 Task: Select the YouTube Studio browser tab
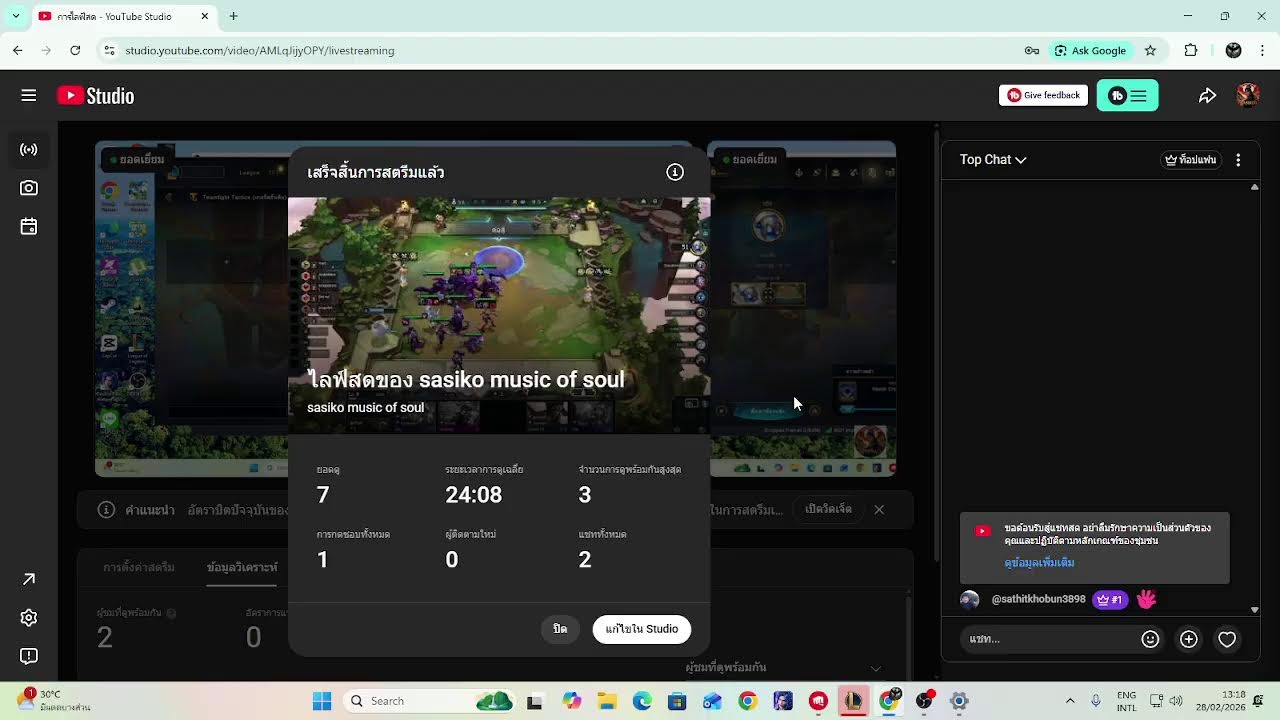click(124, 16)
